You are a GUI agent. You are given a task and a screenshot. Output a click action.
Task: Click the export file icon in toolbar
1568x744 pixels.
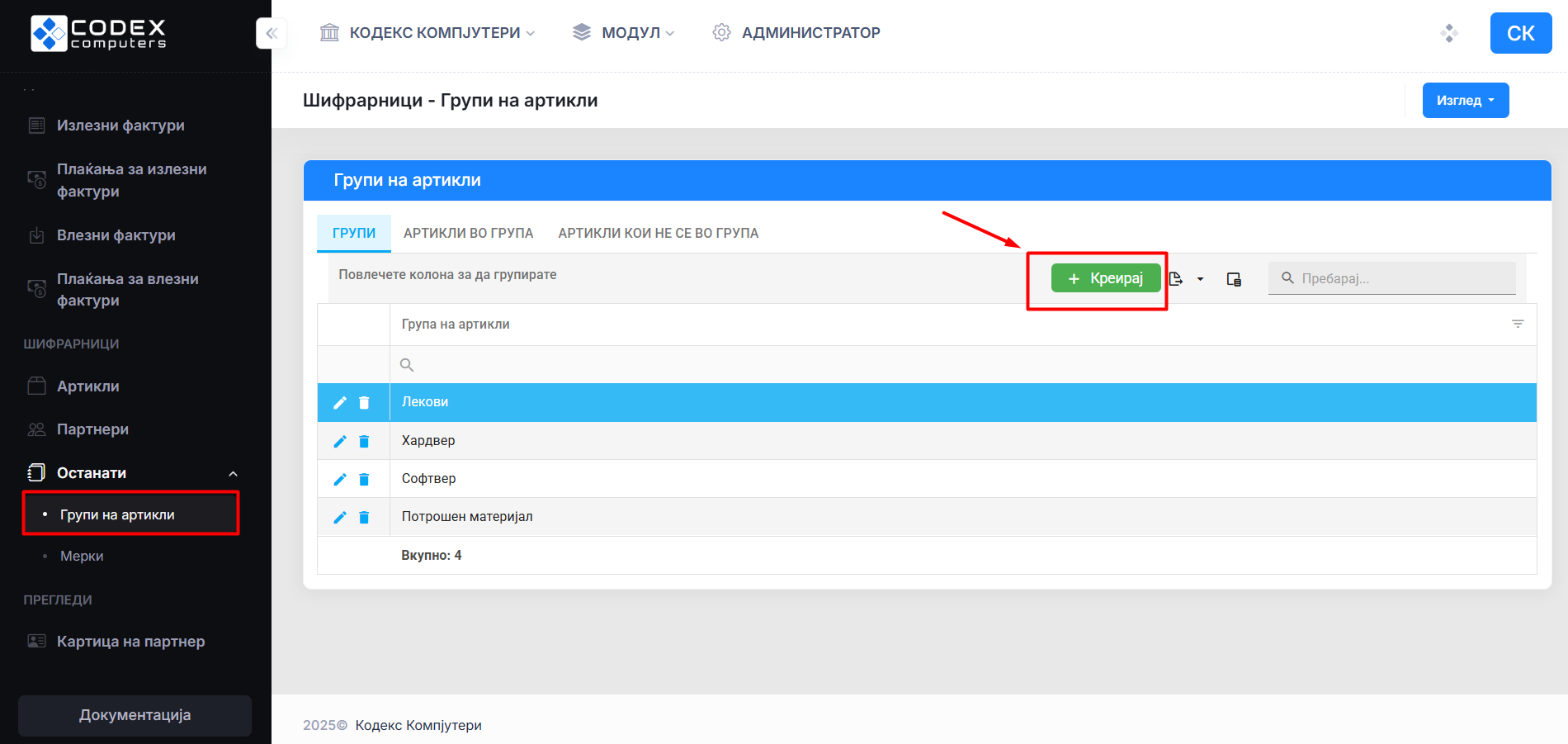(1176, 279)
